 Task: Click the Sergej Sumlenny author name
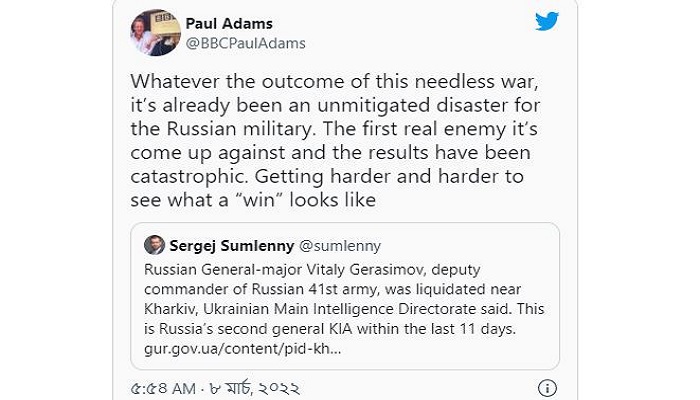(232, 246)
